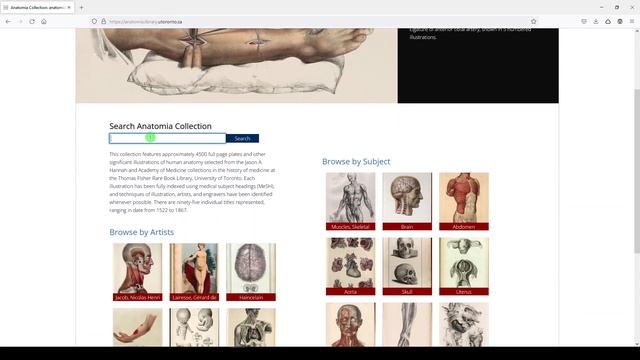Open the bottom-row engraving subject thumbnail
The height and width of the screenshot is (360, 640).
[x=464, y=324]
